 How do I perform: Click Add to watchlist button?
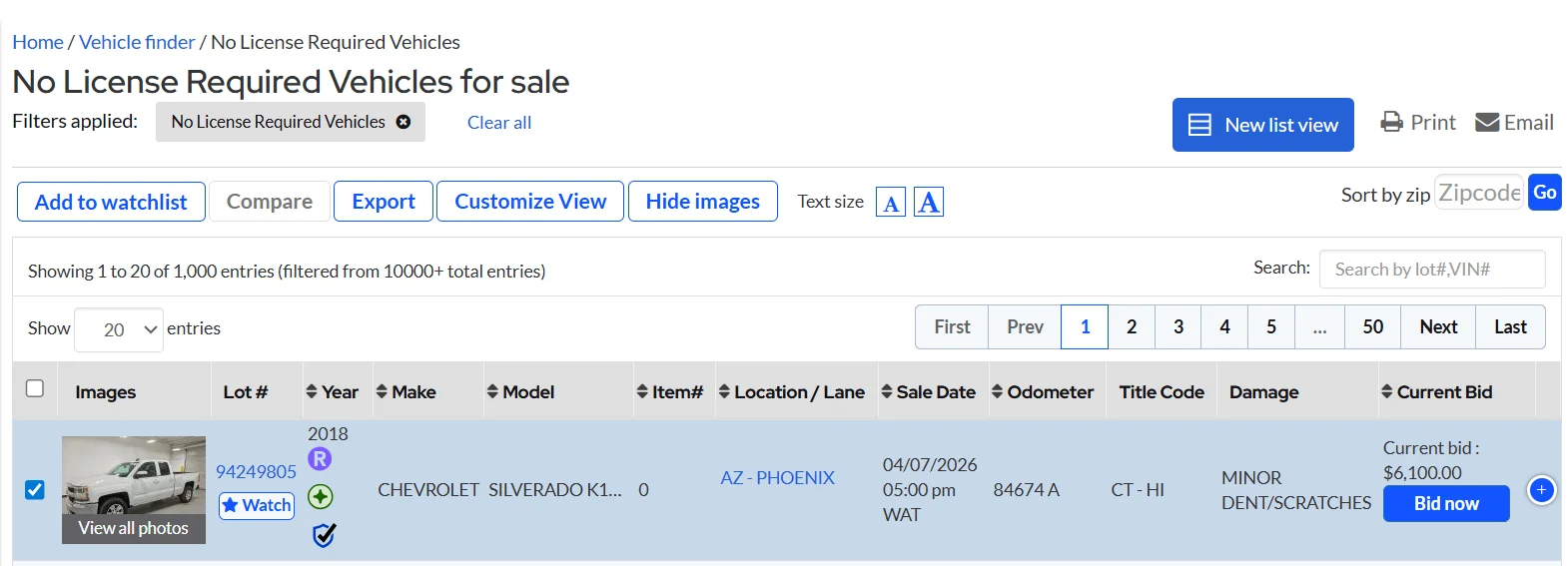[x=111, y=202]
